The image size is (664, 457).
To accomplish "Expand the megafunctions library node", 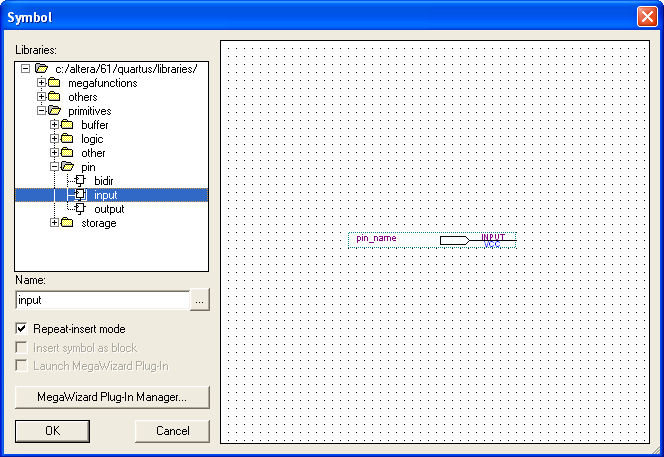I will click(41, 83).
